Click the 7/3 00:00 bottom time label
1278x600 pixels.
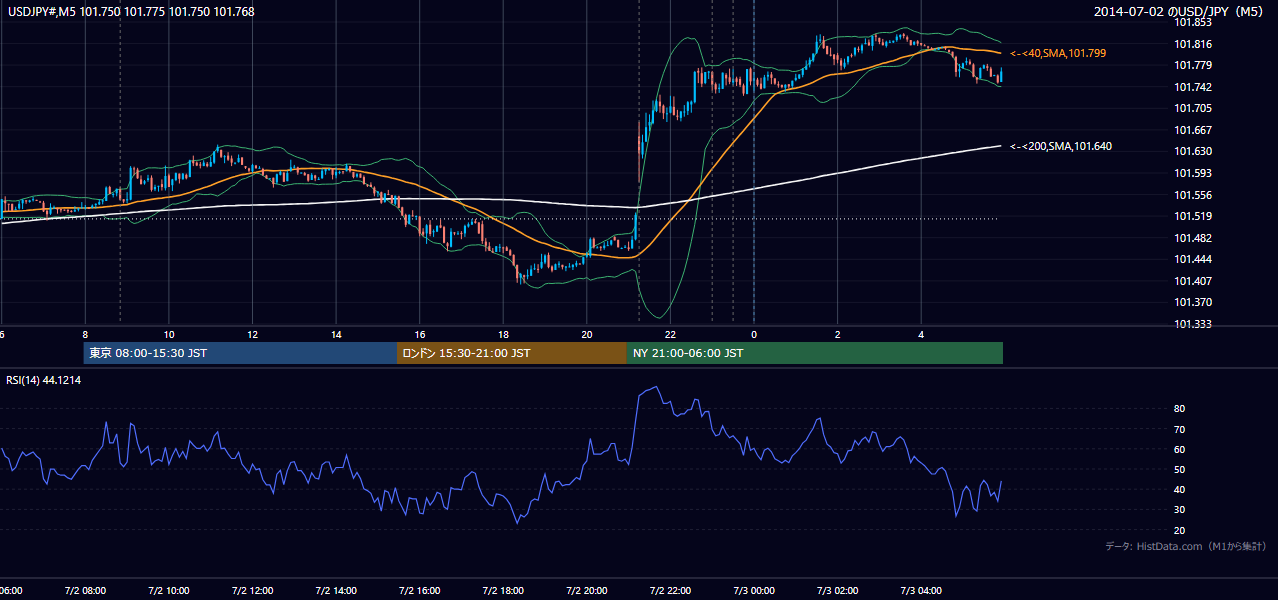coord(753,590)
